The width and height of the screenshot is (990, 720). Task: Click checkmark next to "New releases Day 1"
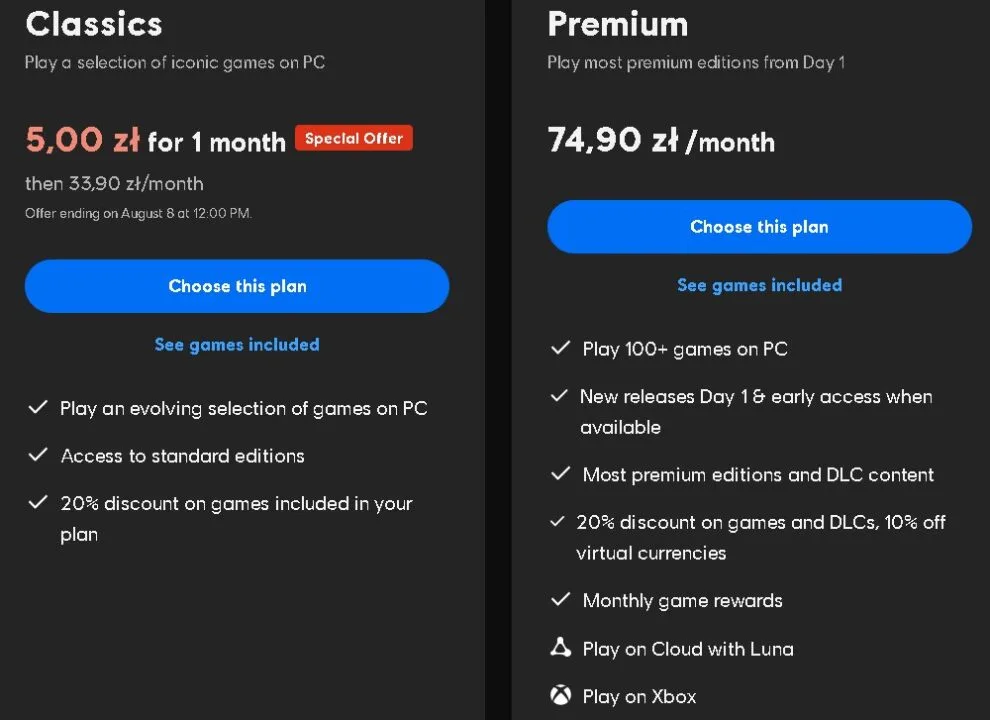560,396
